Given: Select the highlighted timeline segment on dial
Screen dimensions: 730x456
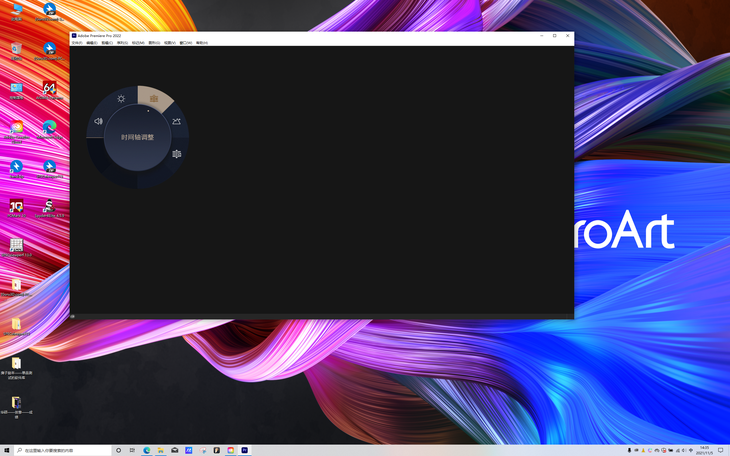Looking at the screenshot, I should click(154, 99).
